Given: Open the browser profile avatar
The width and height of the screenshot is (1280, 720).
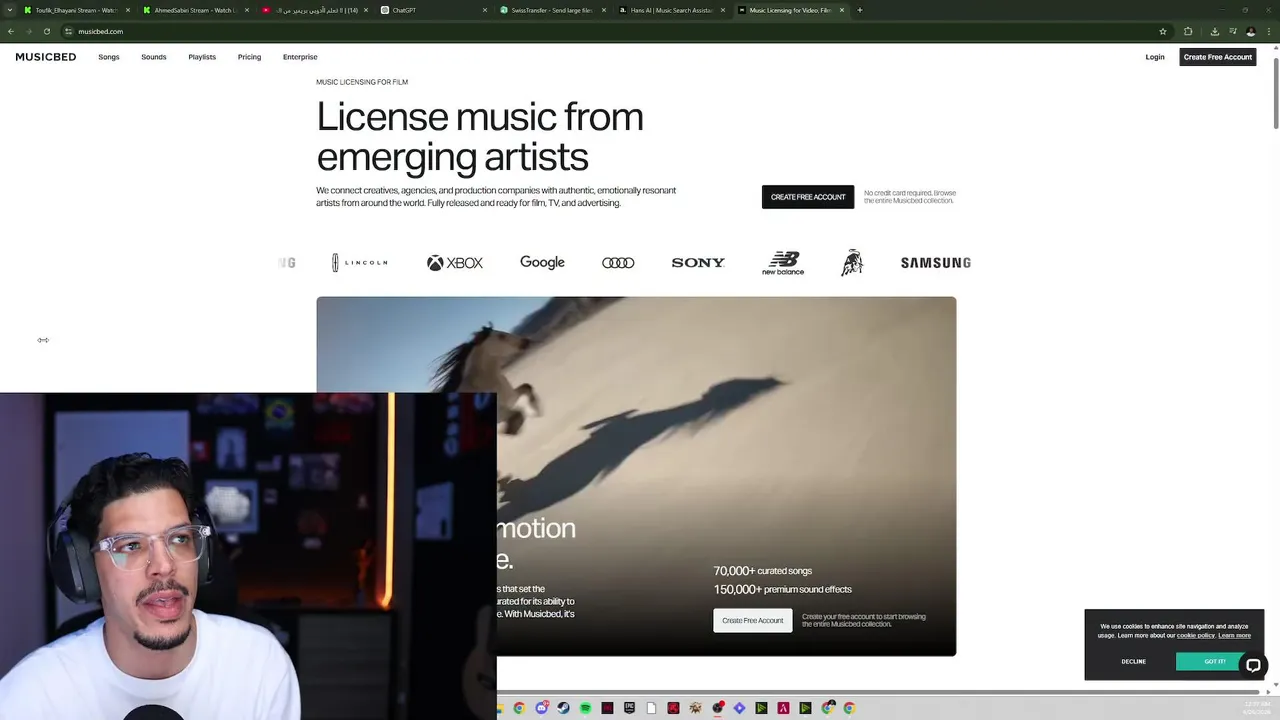Looking at the screenshot, I should point(1251,31).
